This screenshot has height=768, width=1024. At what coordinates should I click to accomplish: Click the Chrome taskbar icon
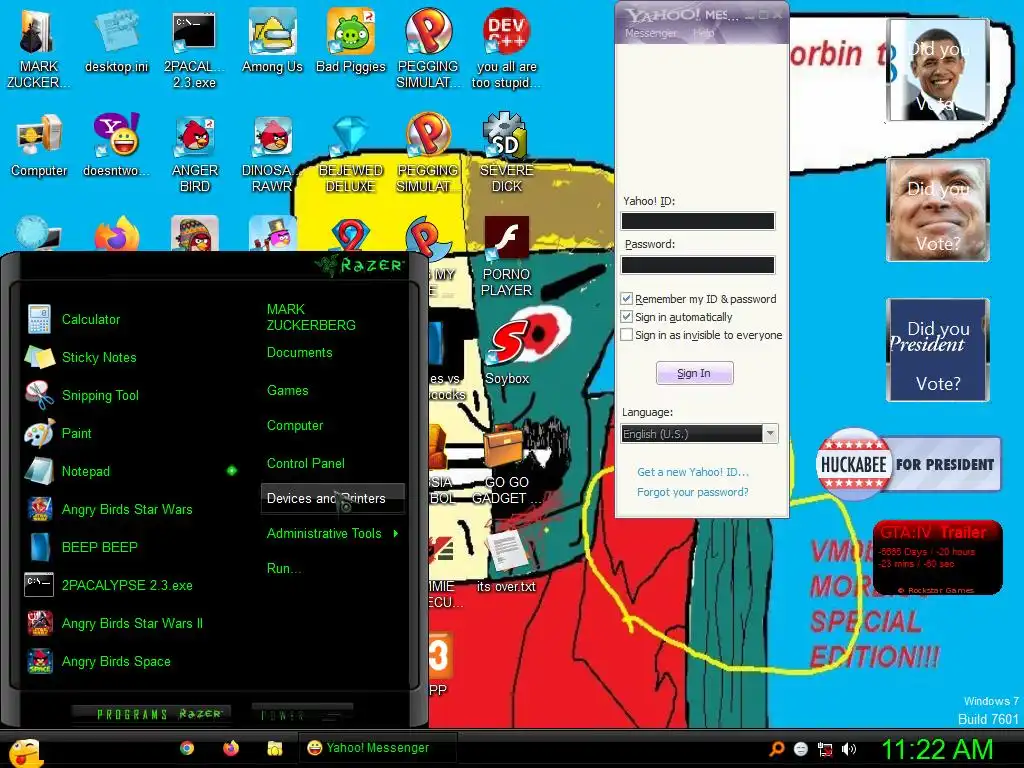(187, 748)
